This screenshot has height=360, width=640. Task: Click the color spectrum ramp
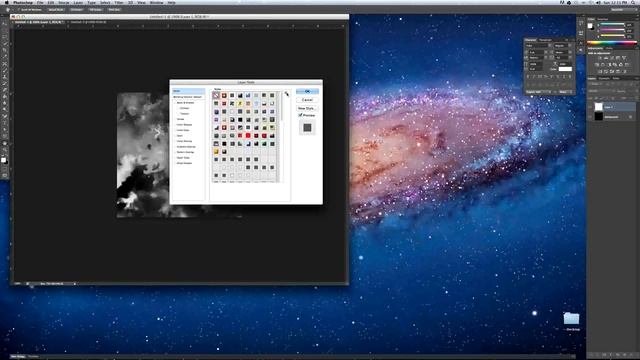[x=611, y=42]
